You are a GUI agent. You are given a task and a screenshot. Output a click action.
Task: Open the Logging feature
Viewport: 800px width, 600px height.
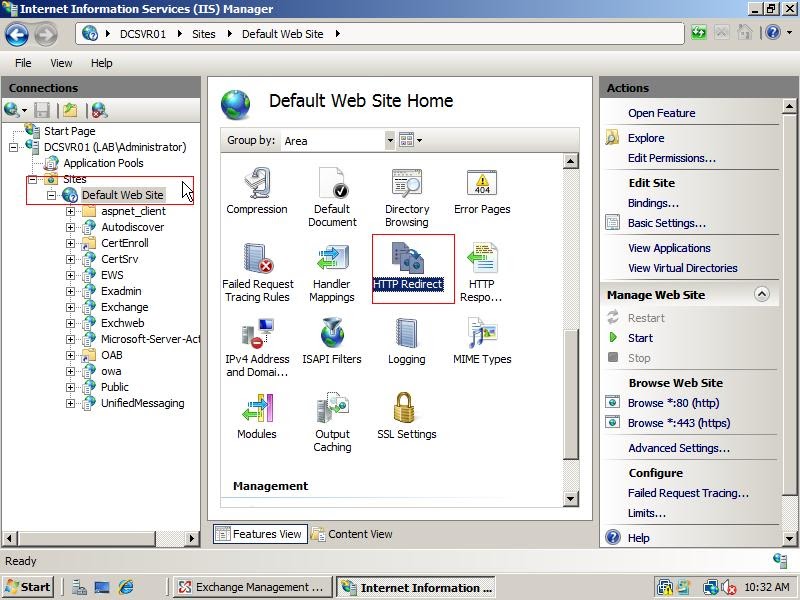(406, 337)
